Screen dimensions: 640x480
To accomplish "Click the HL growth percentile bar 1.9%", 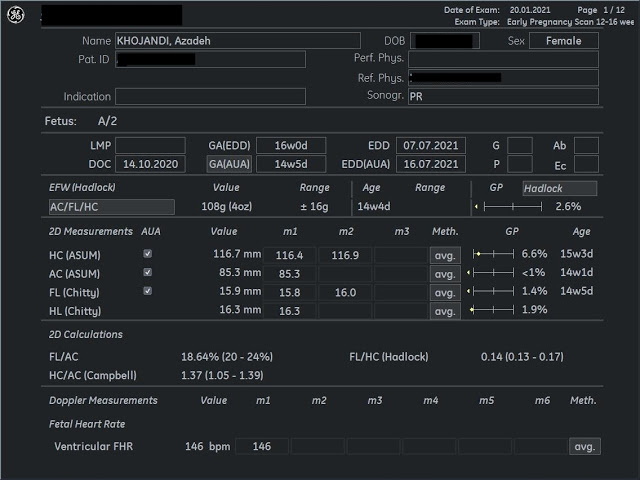I will tap(491, 310).
